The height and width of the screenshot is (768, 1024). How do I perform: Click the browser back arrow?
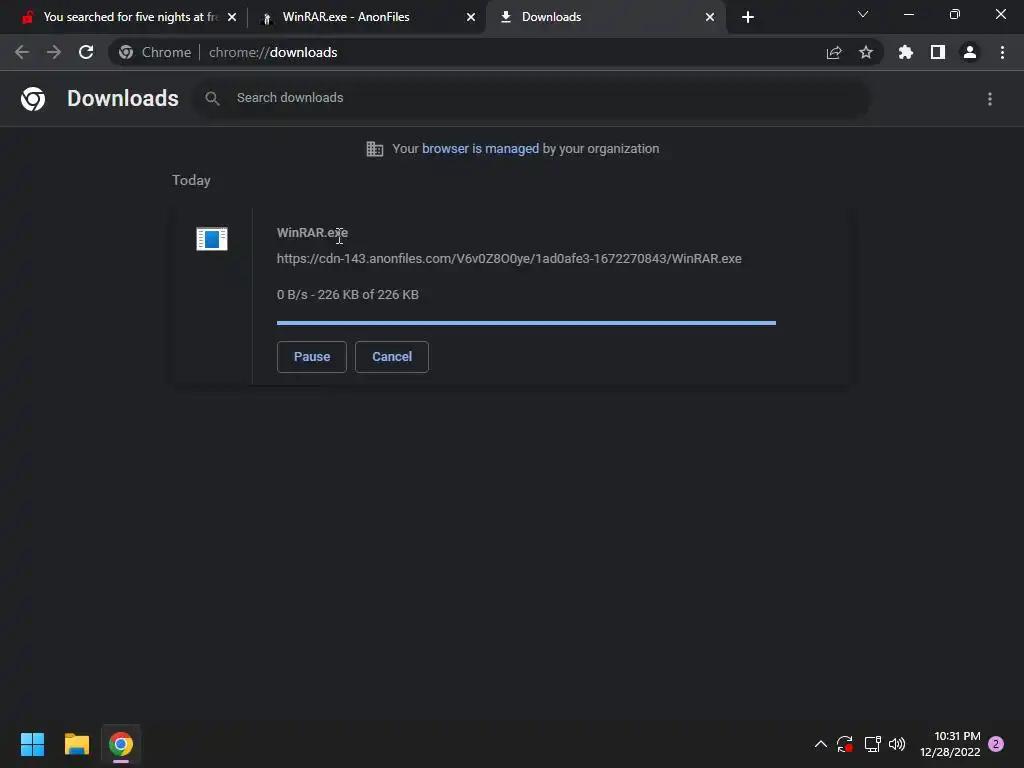(22, 52)
